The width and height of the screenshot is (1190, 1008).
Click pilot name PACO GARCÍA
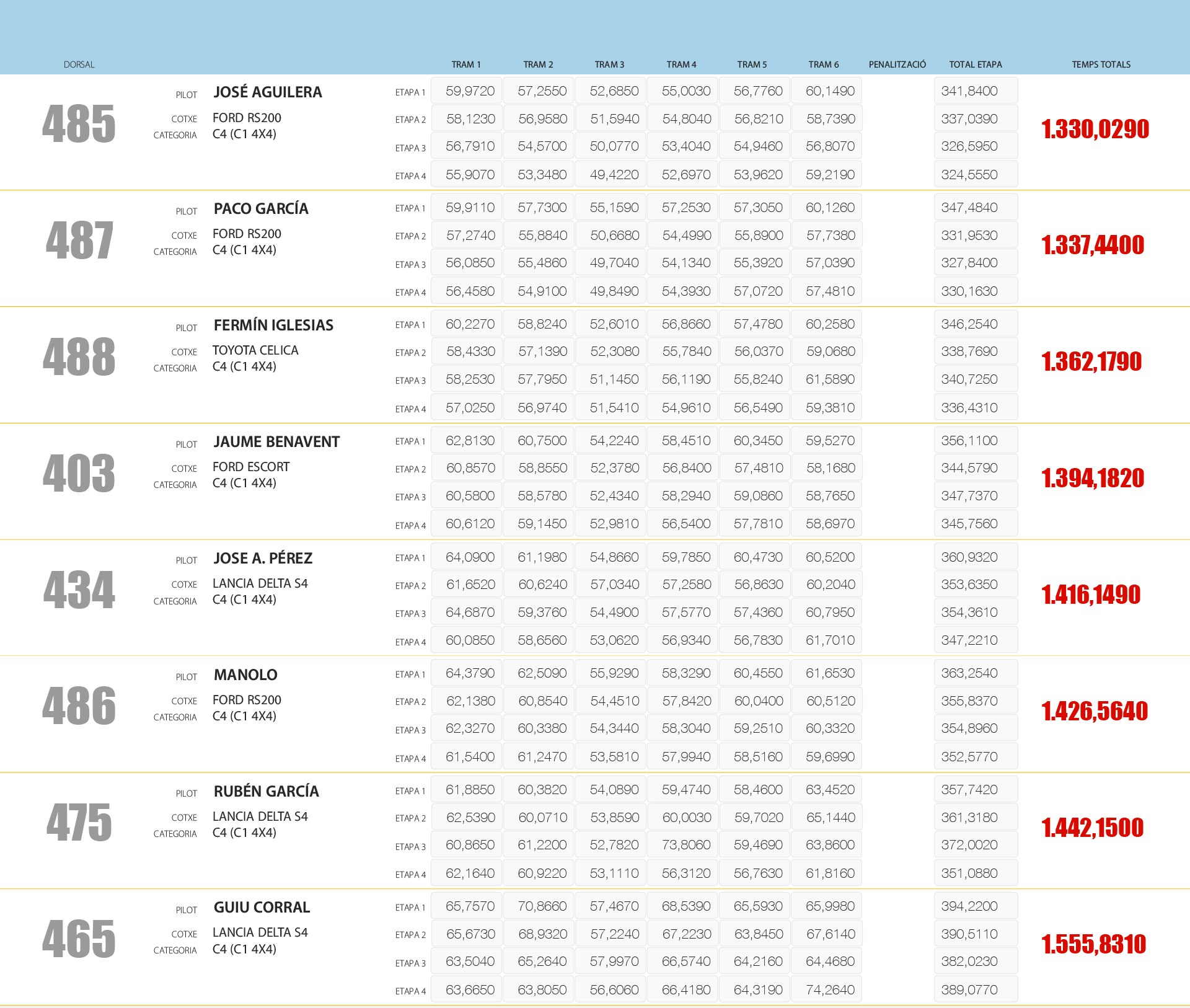(x=261, y=209)
